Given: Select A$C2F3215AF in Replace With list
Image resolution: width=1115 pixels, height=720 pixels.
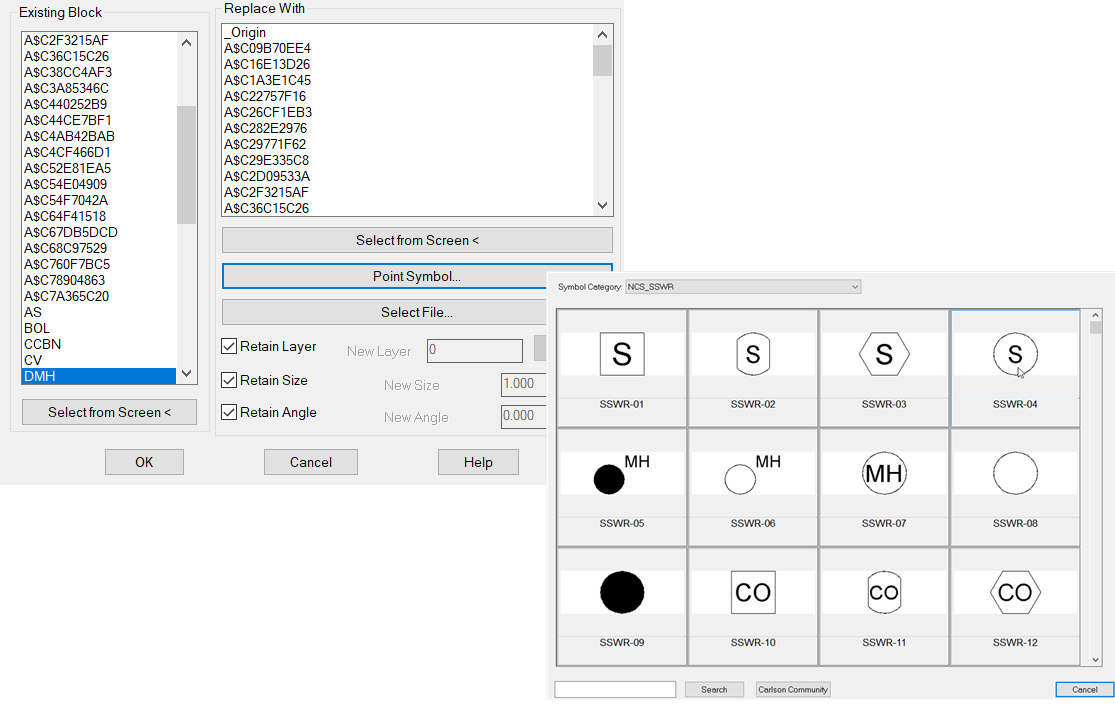Looking at the screenshot, I should [x=279, y=192].
